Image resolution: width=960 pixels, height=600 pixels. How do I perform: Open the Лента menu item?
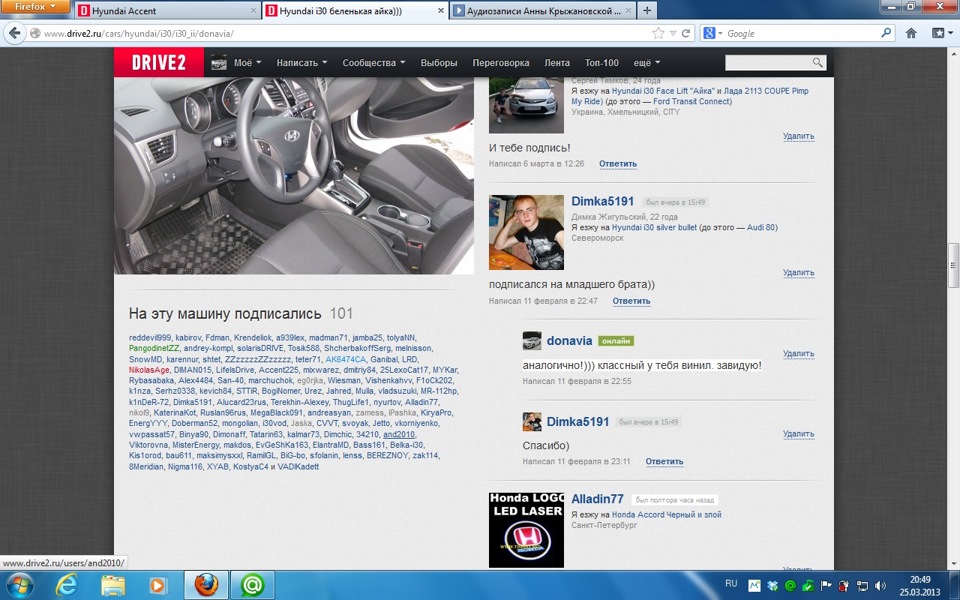557,62
